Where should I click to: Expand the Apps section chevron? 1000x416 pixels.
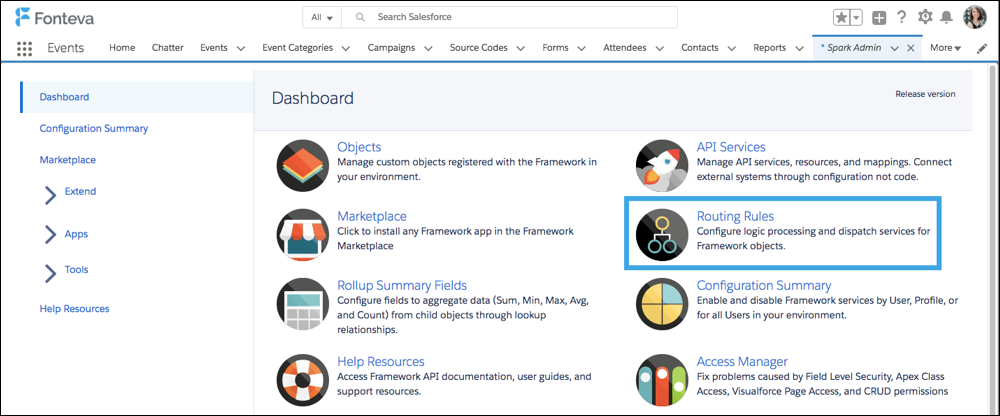50,235
